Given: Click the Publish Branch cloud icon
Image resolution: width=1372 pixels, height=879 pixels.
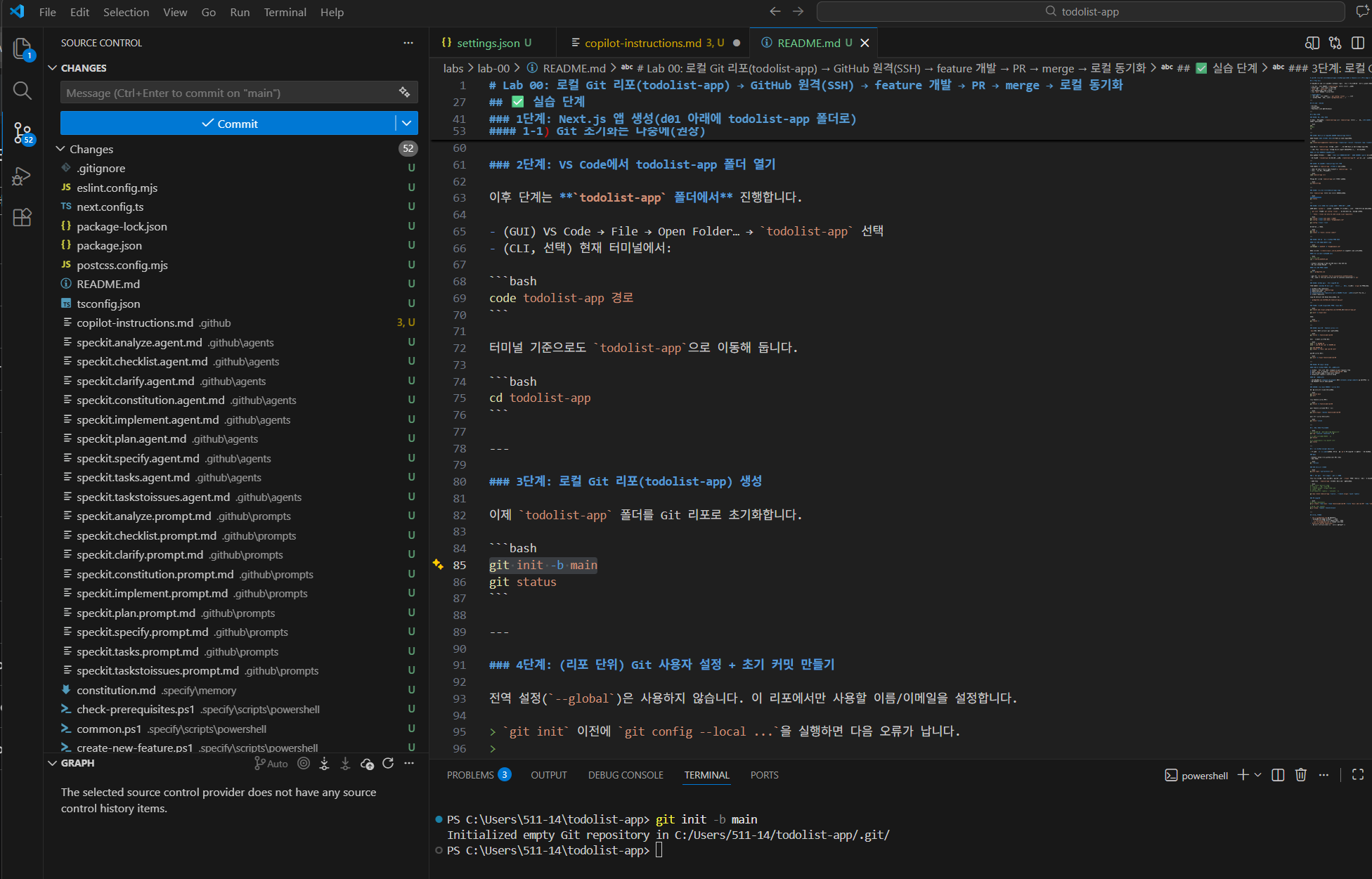Looking at the screenshot, I should (366, 764).
